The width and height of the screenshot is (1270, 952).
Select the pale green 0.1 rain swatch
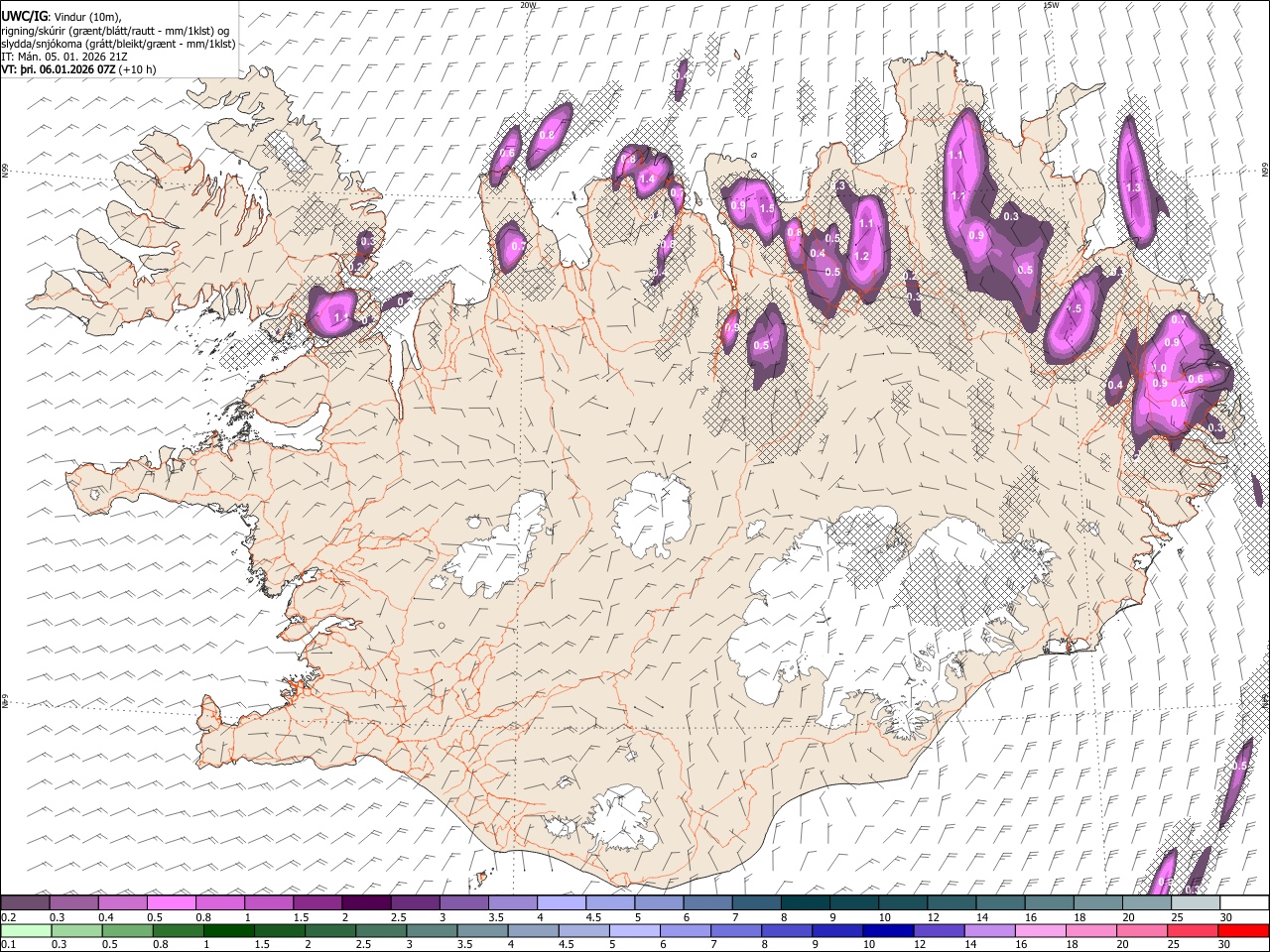[x=25, y=931]
